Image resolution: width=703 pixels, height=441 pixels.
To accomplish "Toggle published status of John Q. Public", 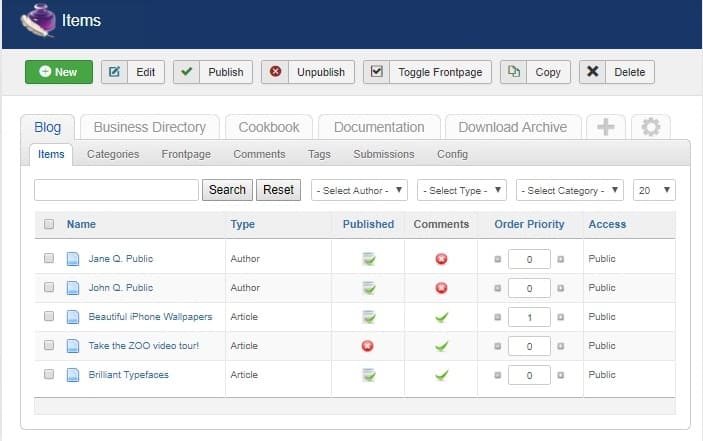I will pyautogui.click(x=369, y=288).
